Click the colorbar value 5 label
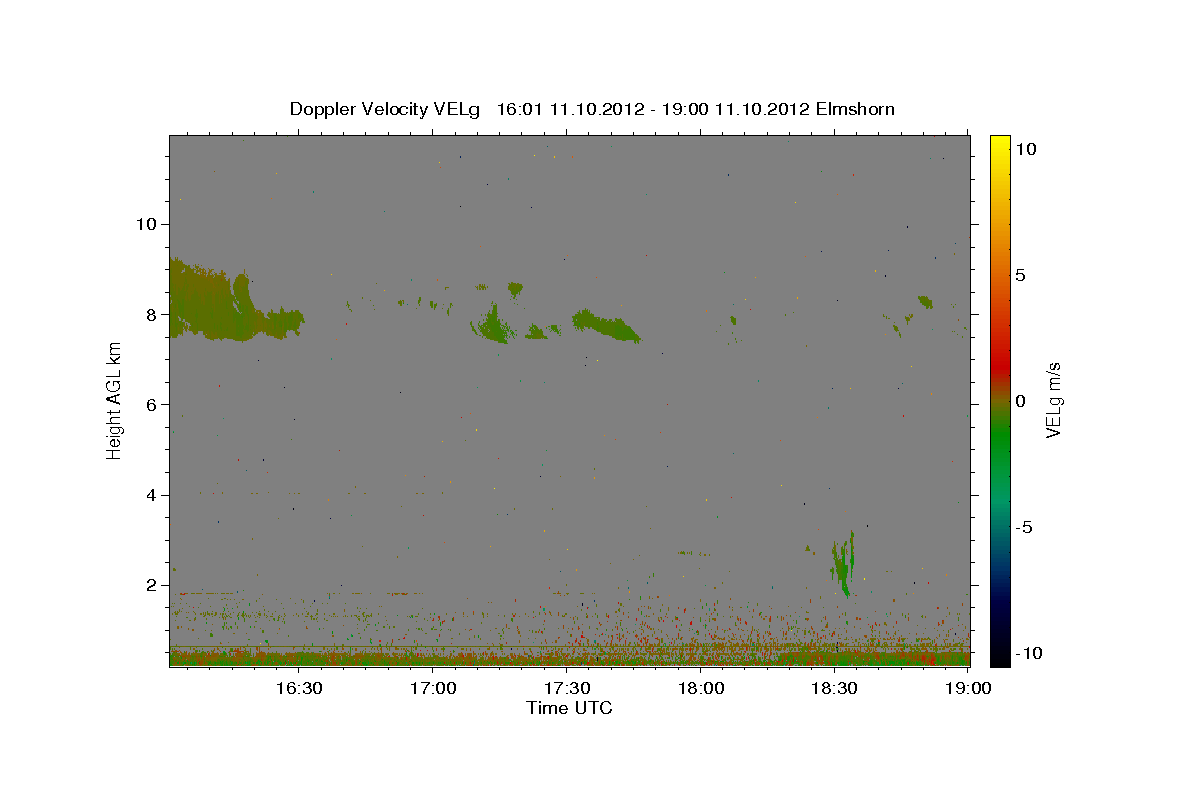 [x=1020, y=275]
